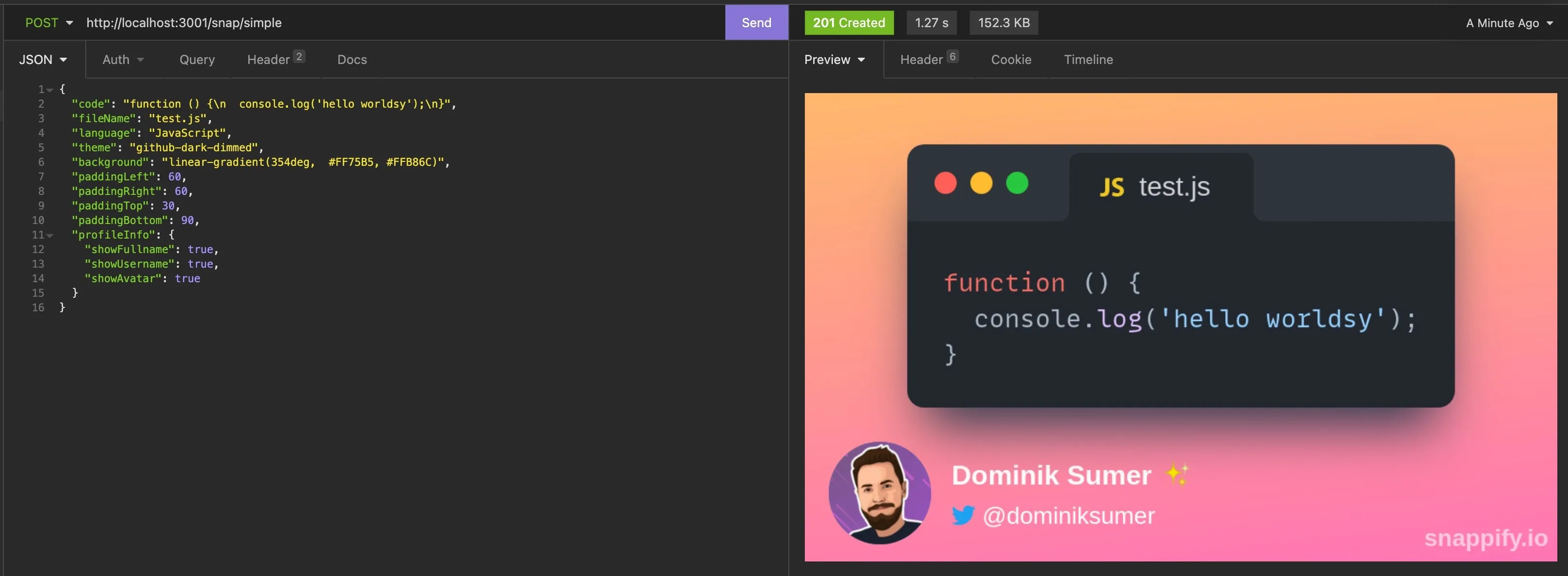Open the Timeline tab in response panel
The height and width of the screenshot is (576, 1568).
coord(1088,59)
